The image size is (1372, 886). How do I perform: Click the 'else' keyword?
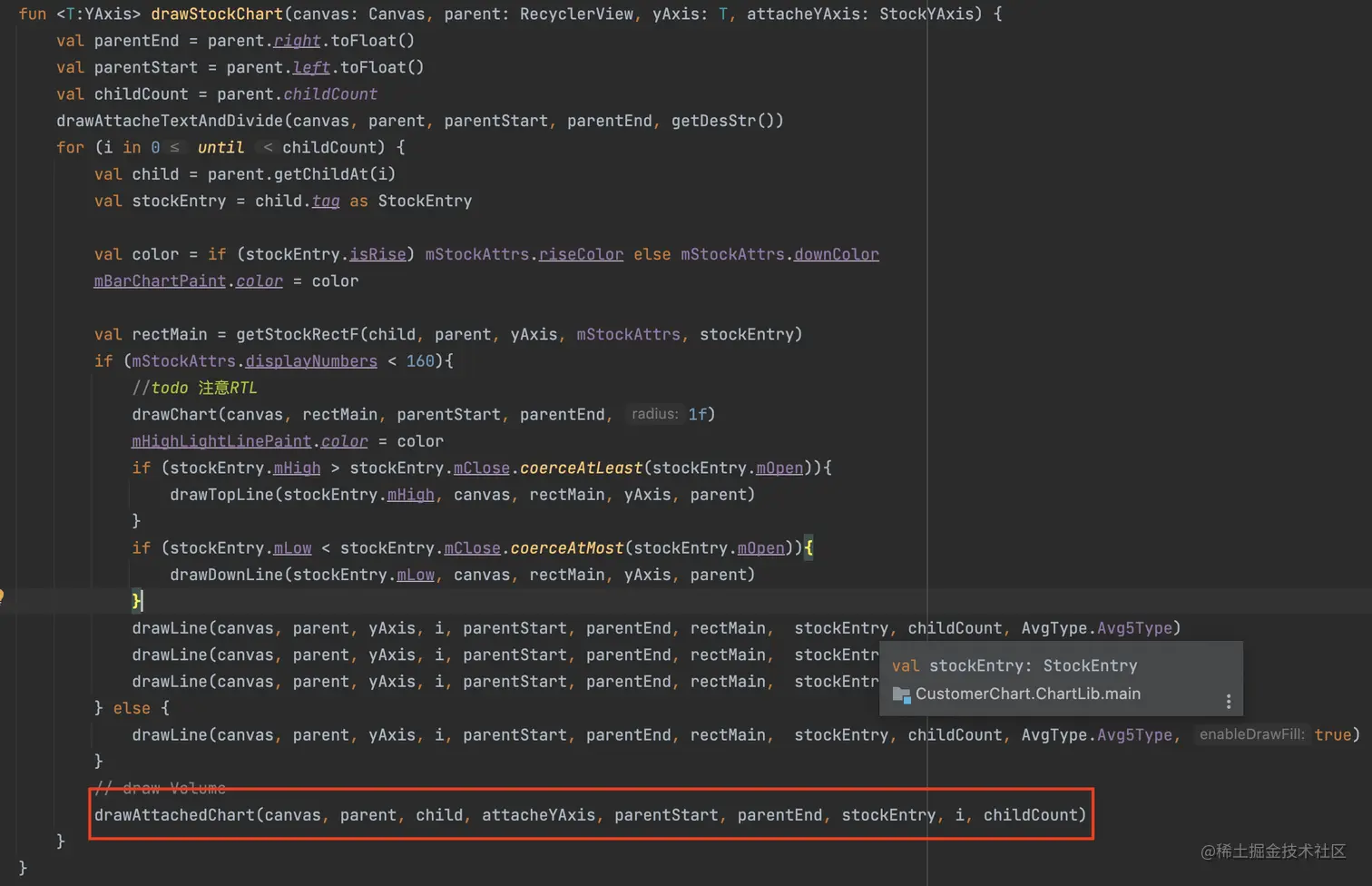(132, 708)
